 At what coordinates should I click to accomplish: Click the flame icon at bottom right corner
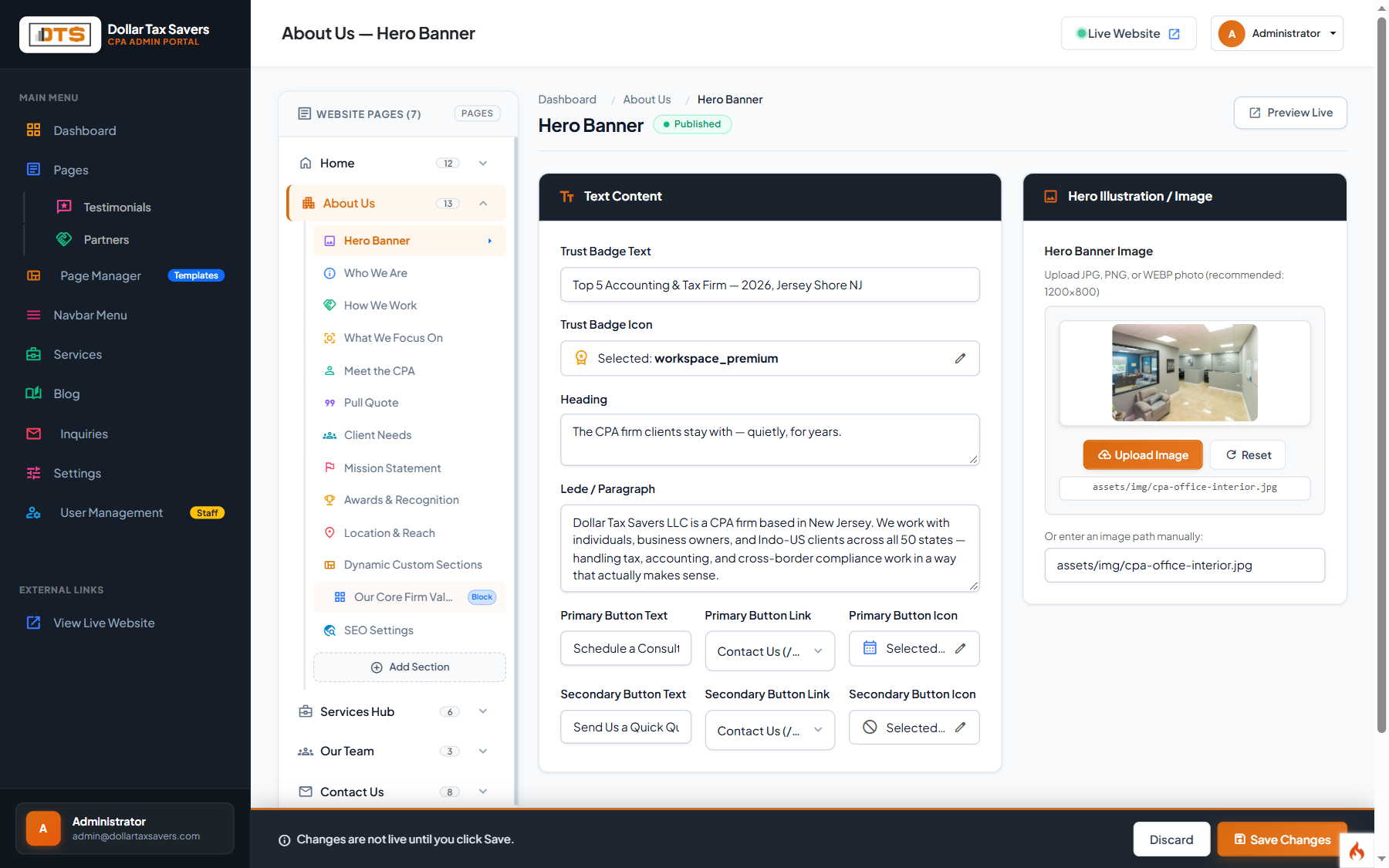coord(1357,851)
